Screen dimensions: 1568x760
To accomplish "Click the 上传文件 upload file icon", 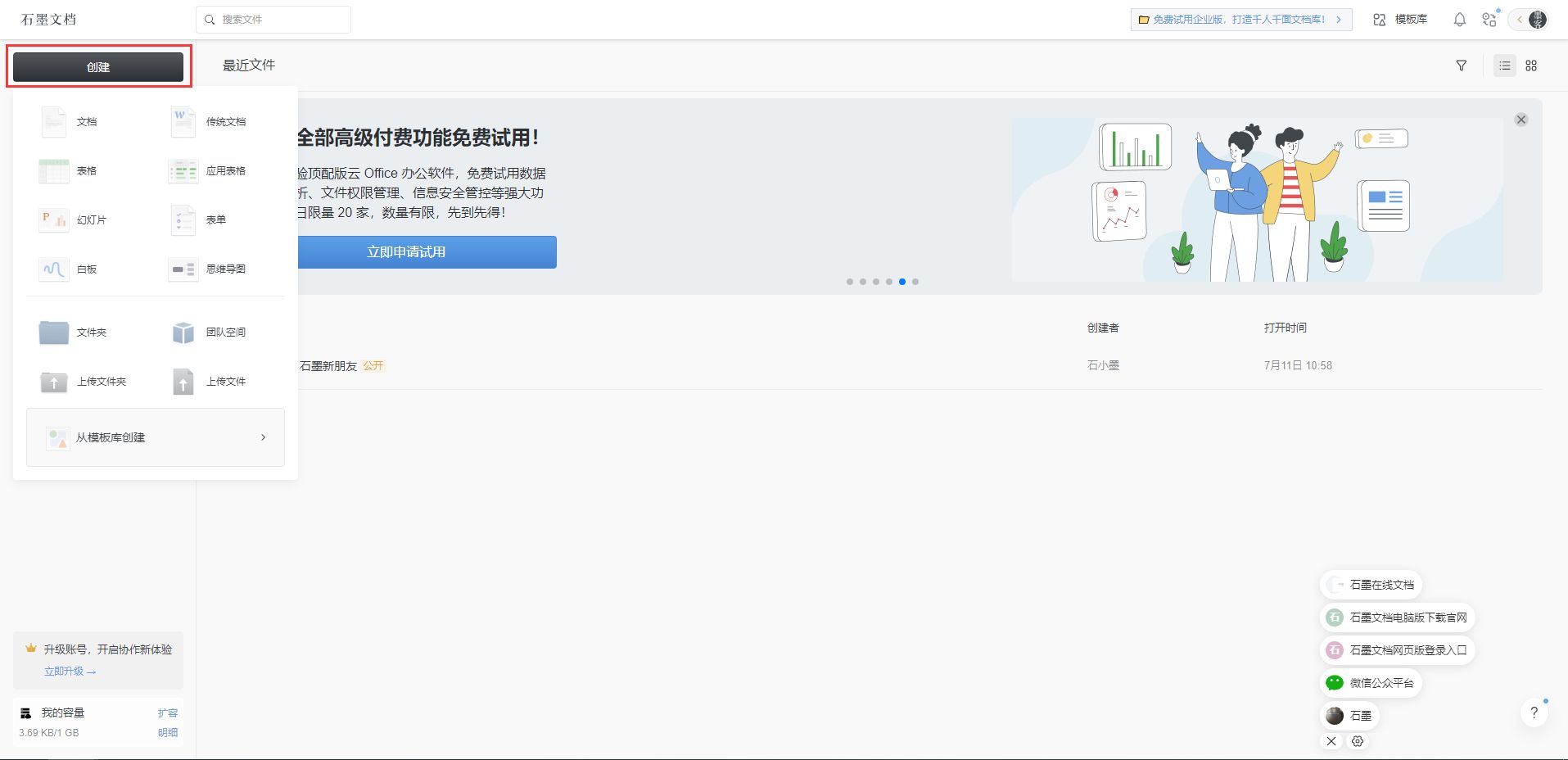I will (183, 382).
